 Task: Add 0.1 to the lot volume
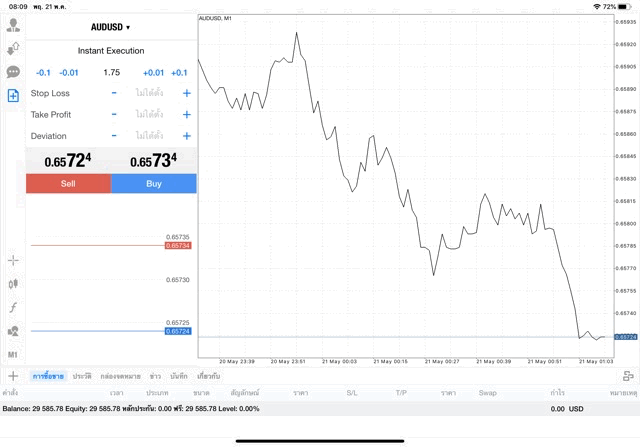click(179, 72)
